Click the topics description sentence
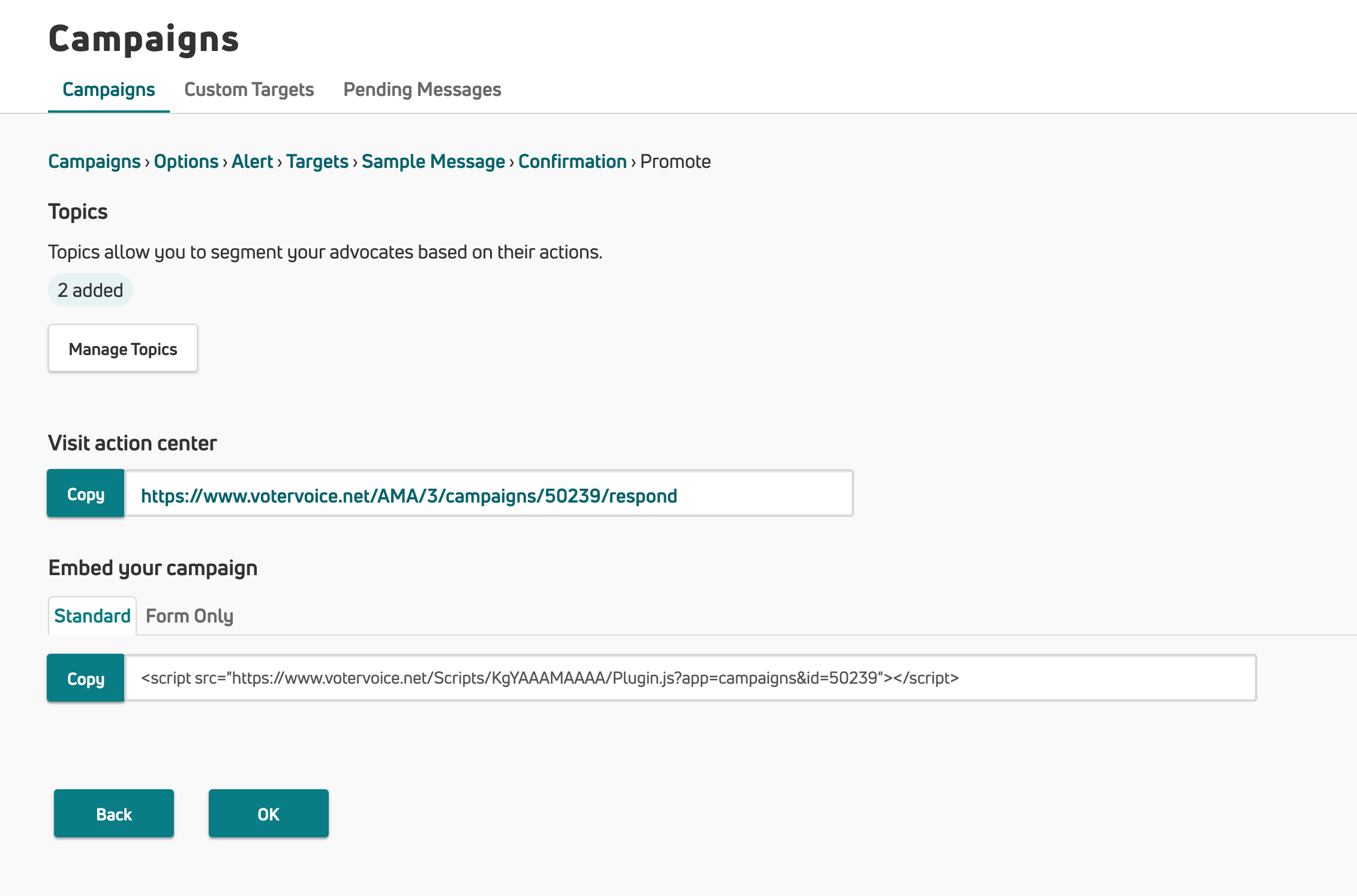The image size is (1357, 896). pos(325,252)
